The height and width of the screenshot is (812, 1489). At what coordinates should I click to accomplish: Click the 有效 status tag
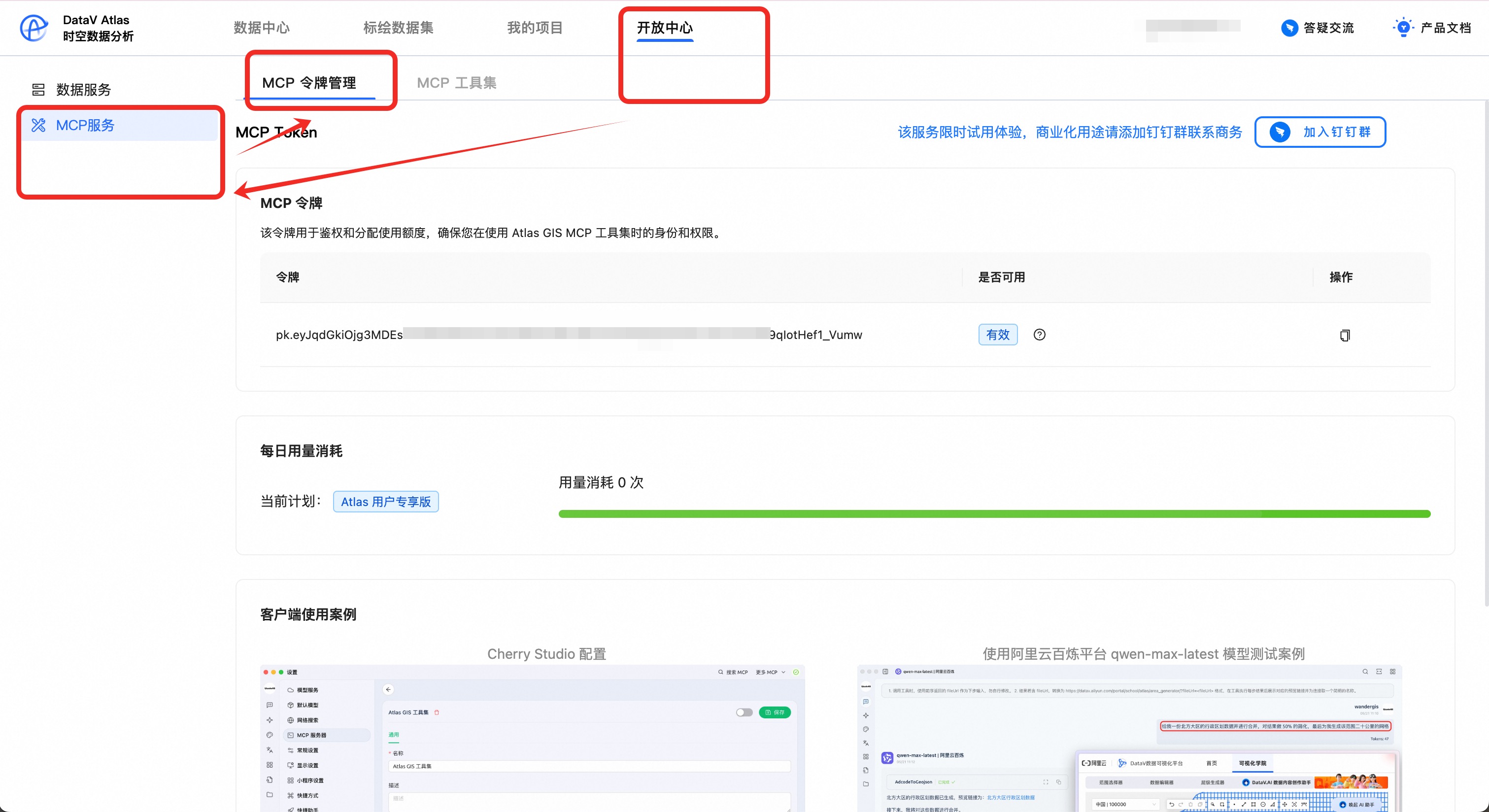pyautogui.click(x=997, y=335)
